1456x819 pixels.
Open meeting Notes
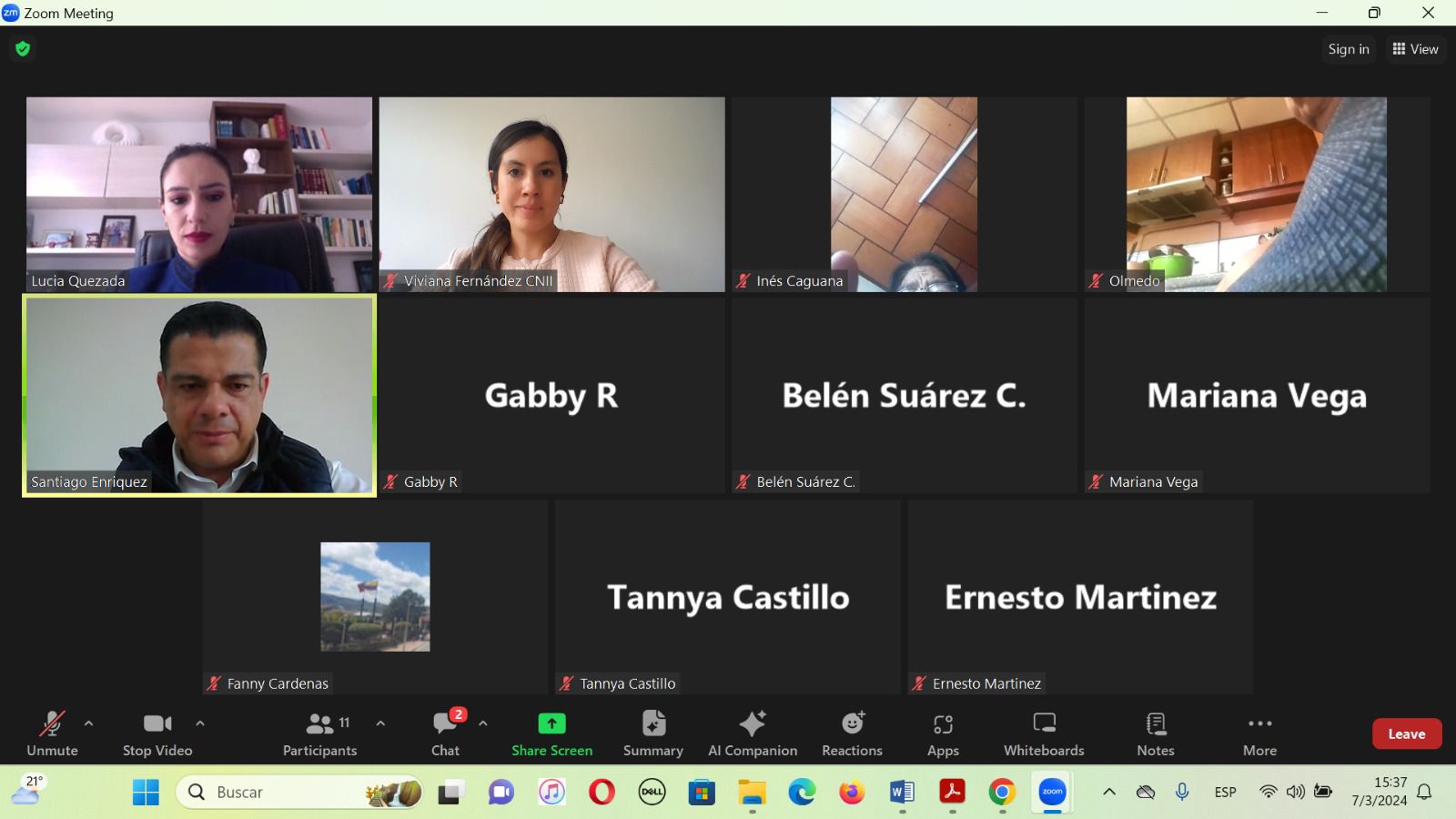(x=1155, y=733)
